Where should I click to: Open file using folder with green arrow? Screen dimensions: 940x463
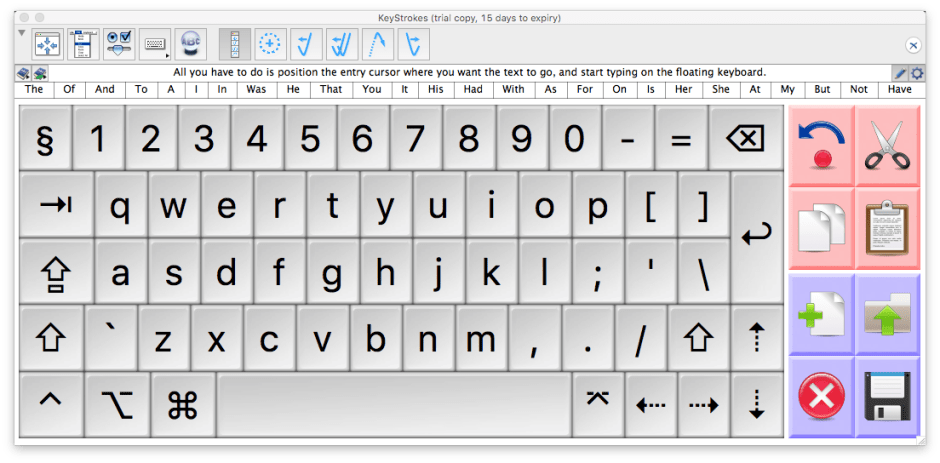887,314
